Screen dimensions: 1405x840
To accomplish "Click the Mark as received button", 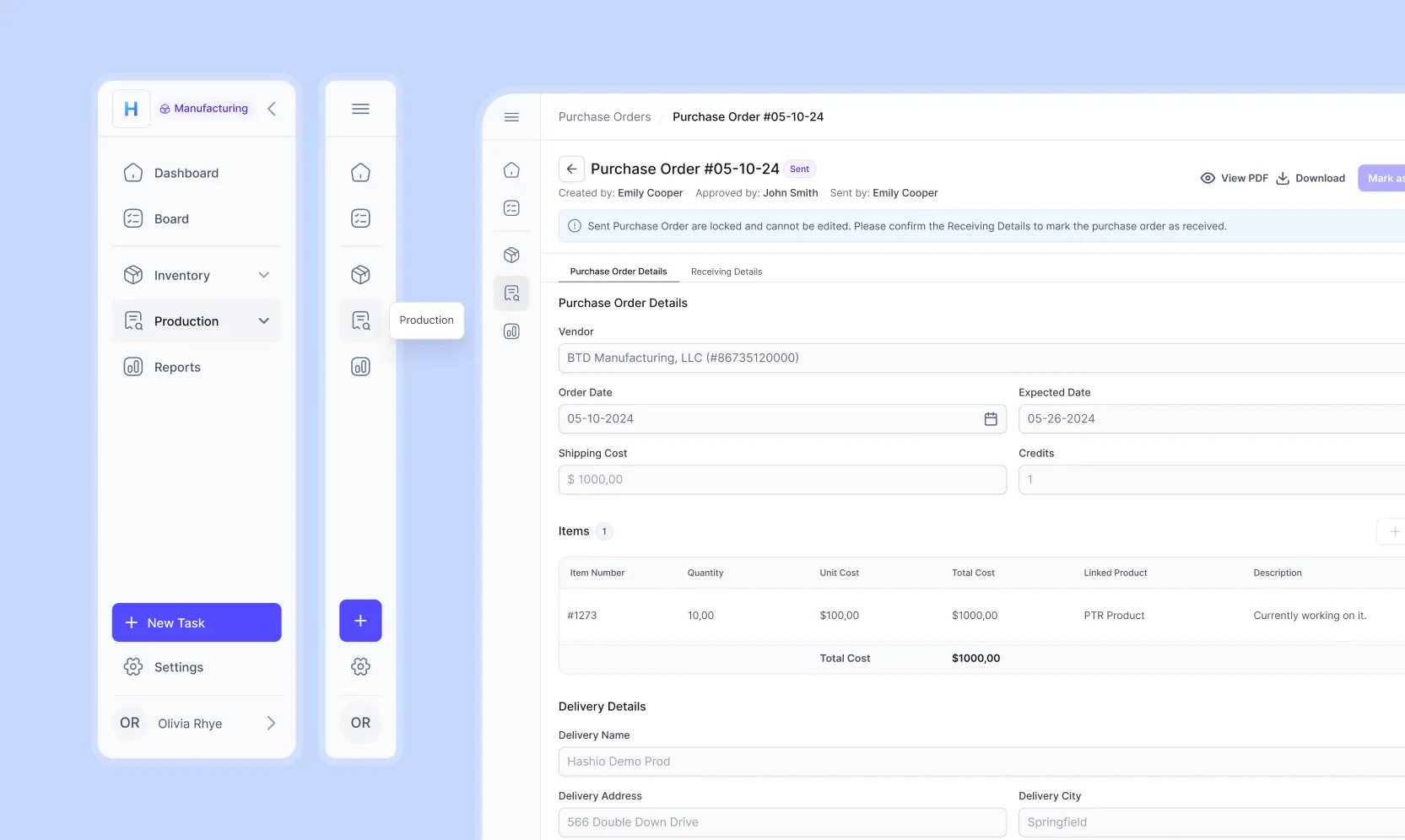I will click(x=1381, y=178).
